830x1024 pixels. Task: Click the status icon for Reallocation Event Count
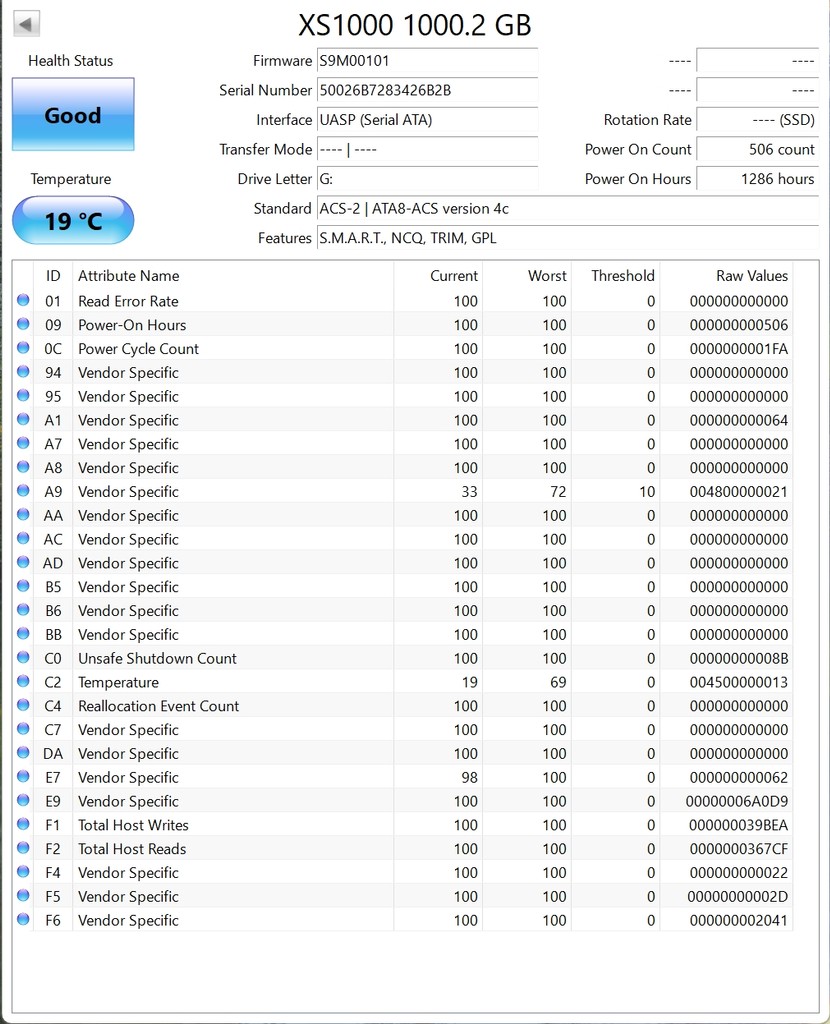click(24, 706)
